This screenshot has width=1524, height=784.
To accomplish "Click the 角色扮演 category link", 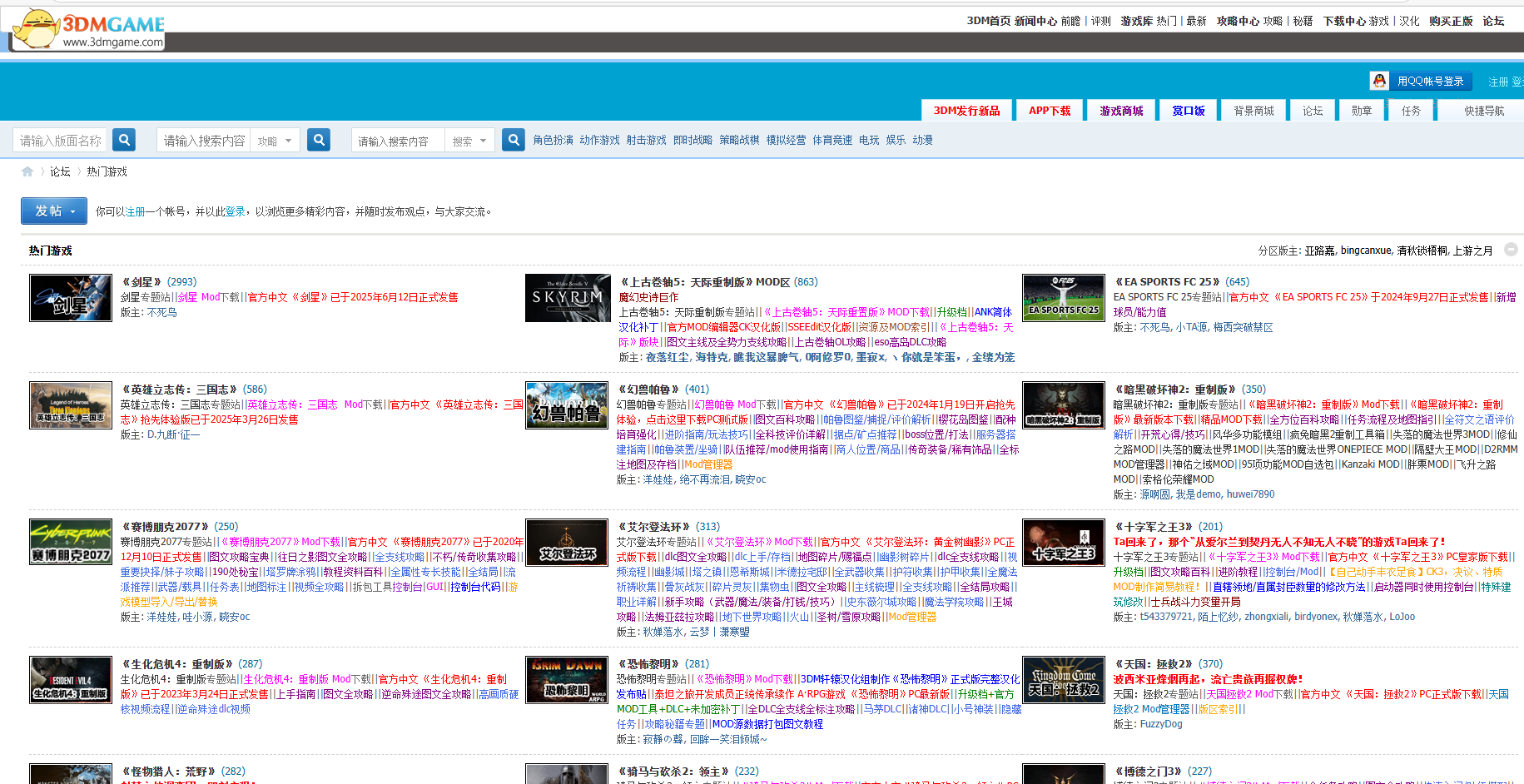I will [553, 140].
